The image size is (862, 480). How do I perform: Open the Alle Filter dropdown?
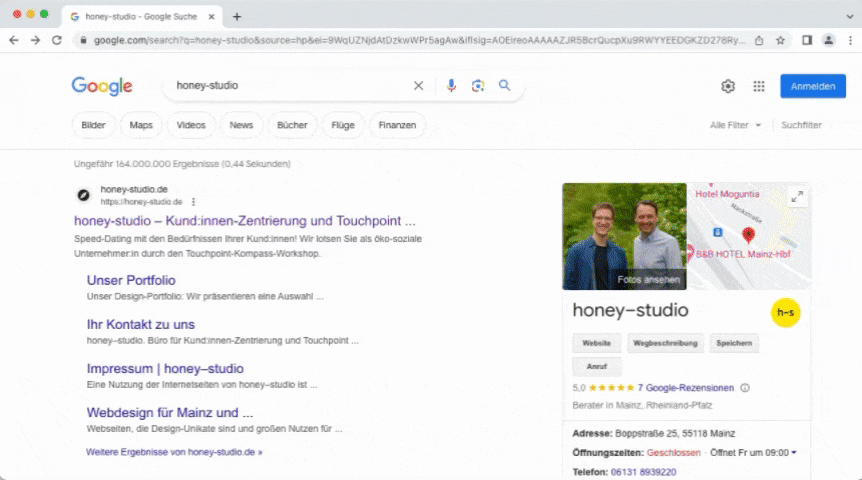735,125
